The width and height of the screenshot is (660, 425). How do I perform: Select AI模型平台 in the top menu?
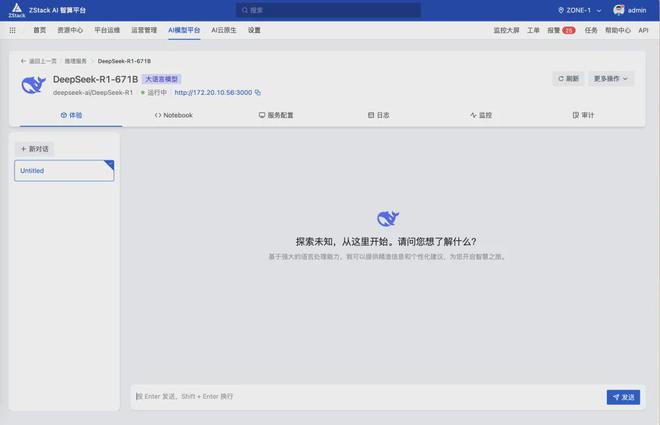coord(184,30)
